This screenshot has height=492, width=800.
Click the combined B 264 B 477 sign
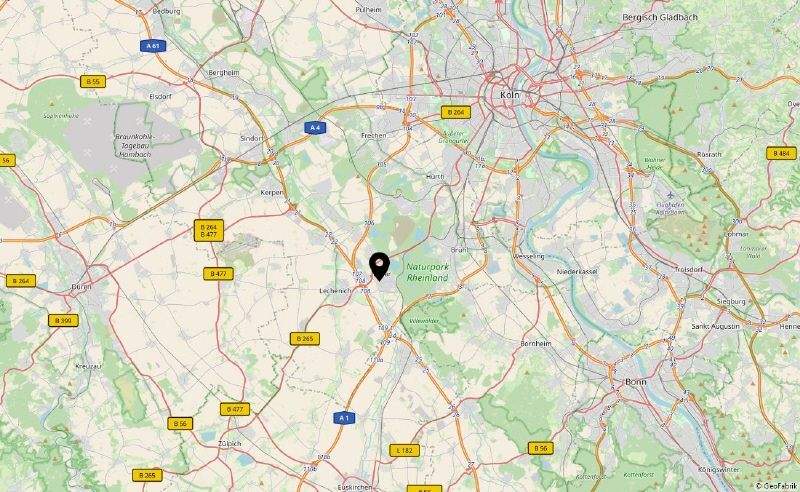[209, 231]
